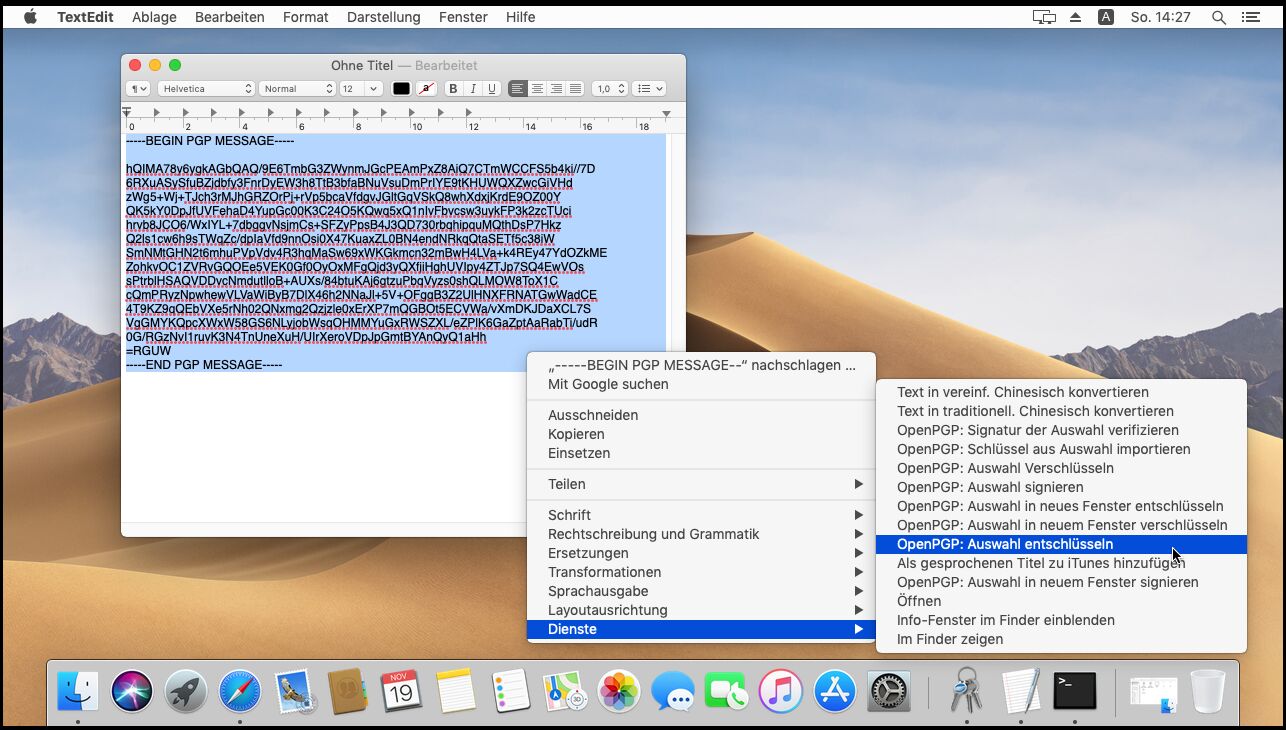This screenshot has height=730, width=1286.
Task: Open the Format menu in menu bar
Action: (305, 17)
